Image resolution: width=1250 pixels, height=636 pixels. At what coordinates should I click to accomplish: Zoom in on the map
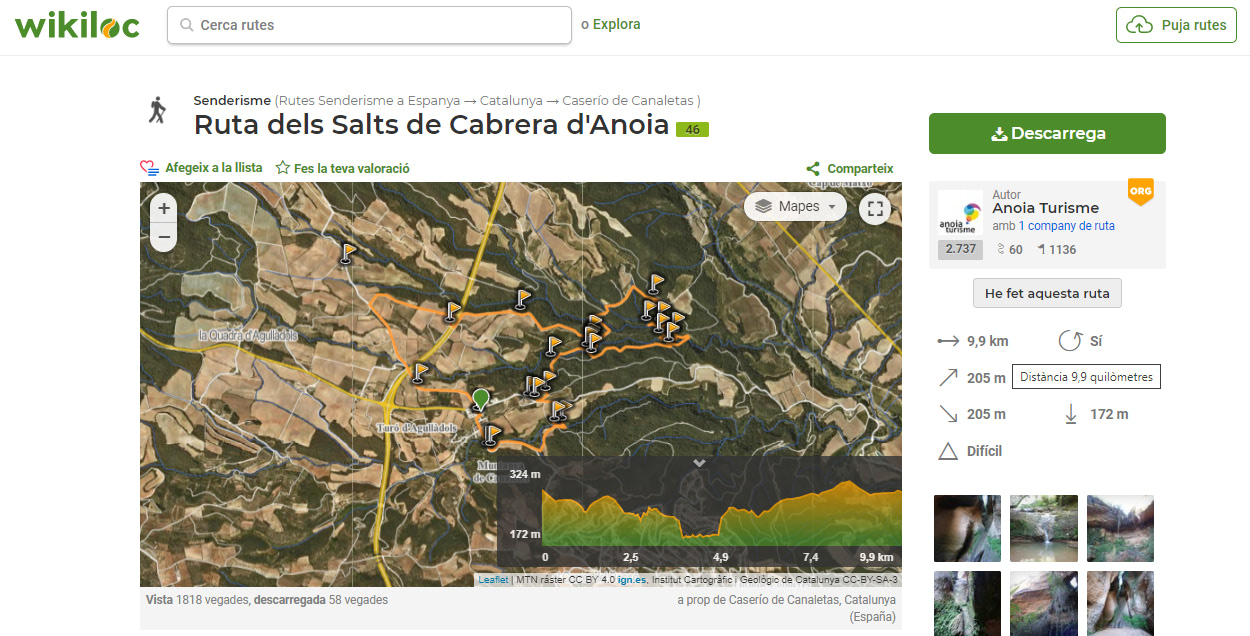pos(164,208)
